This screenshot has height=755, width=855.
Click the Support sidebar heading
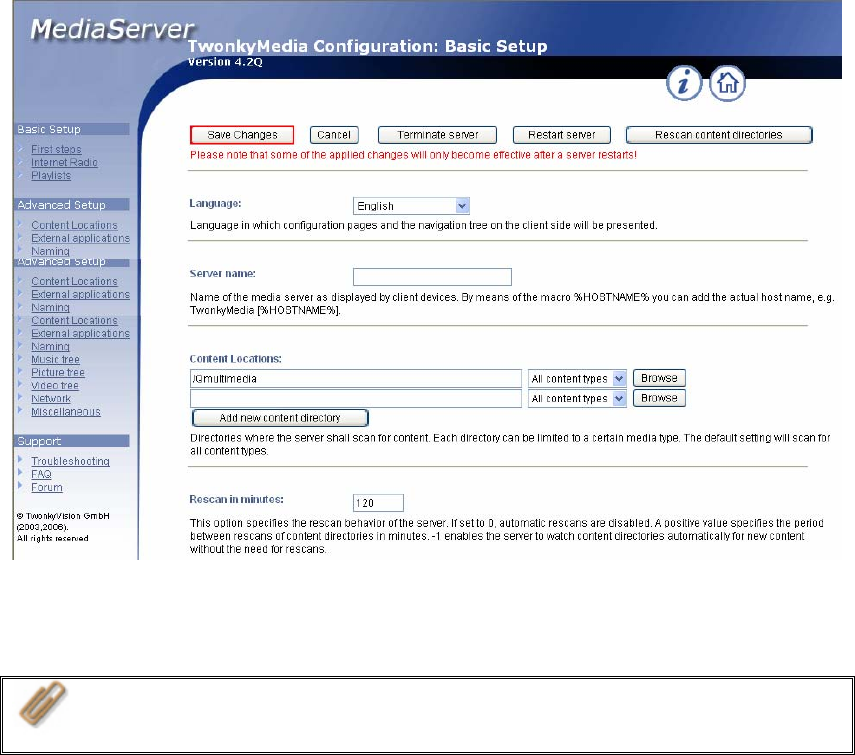click(x=71, y=441)
